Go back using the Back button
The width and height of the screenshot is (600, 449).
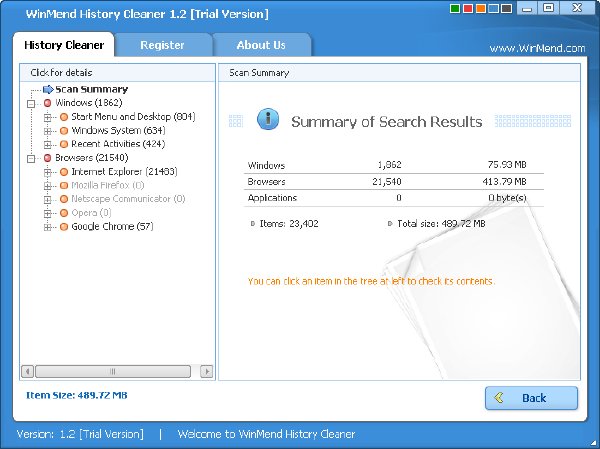(x=531, y=398)
